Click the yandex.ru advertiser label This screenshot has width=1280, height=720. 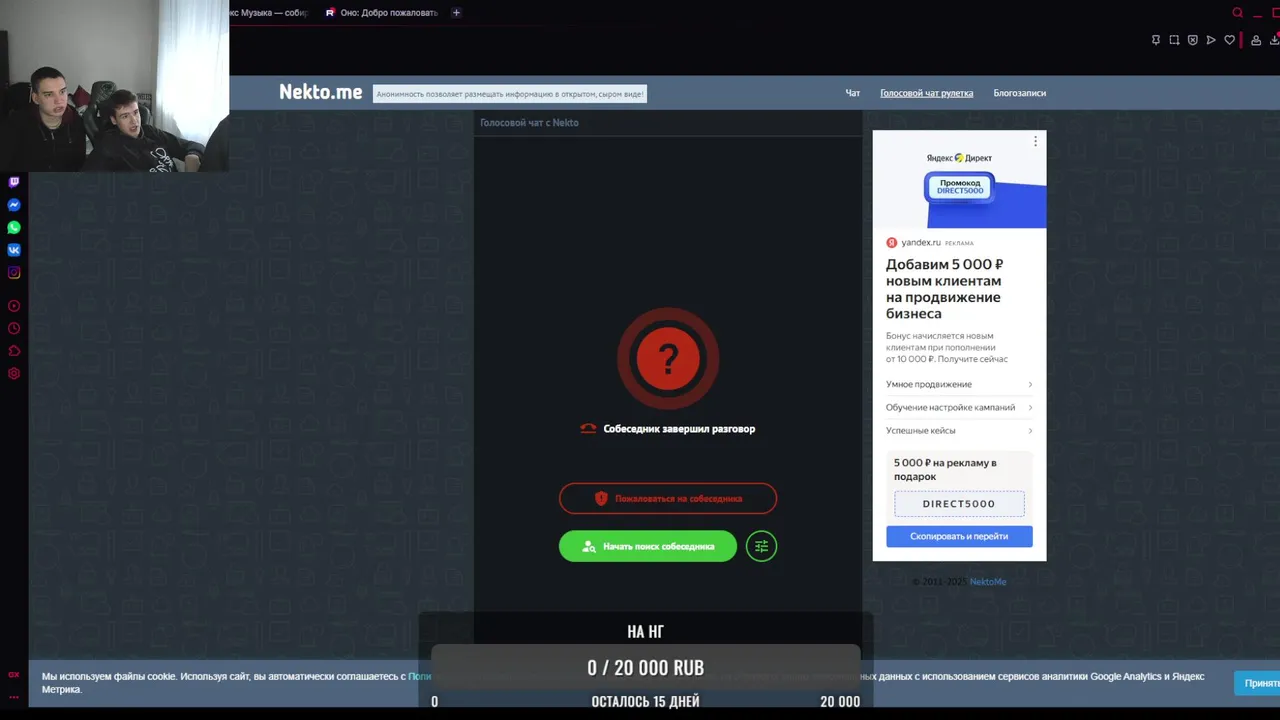[921, 243]
